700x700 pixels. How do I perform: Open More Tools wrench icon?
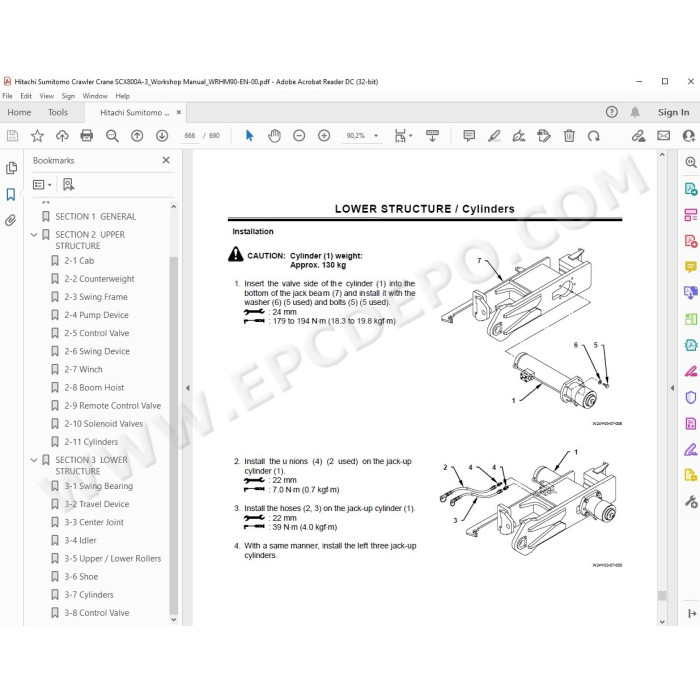(x=691, y=502)
